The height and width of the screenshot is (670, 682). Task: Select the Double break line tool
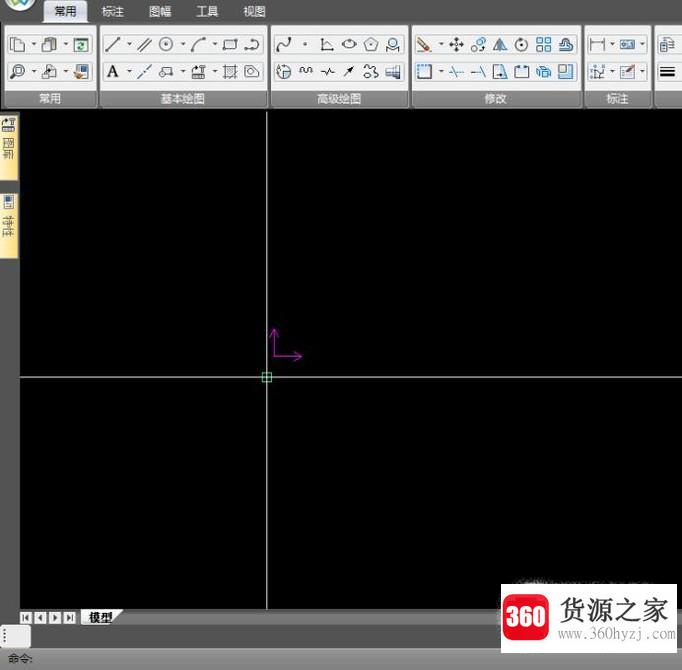pyautogui.click(x=327, y=72)
